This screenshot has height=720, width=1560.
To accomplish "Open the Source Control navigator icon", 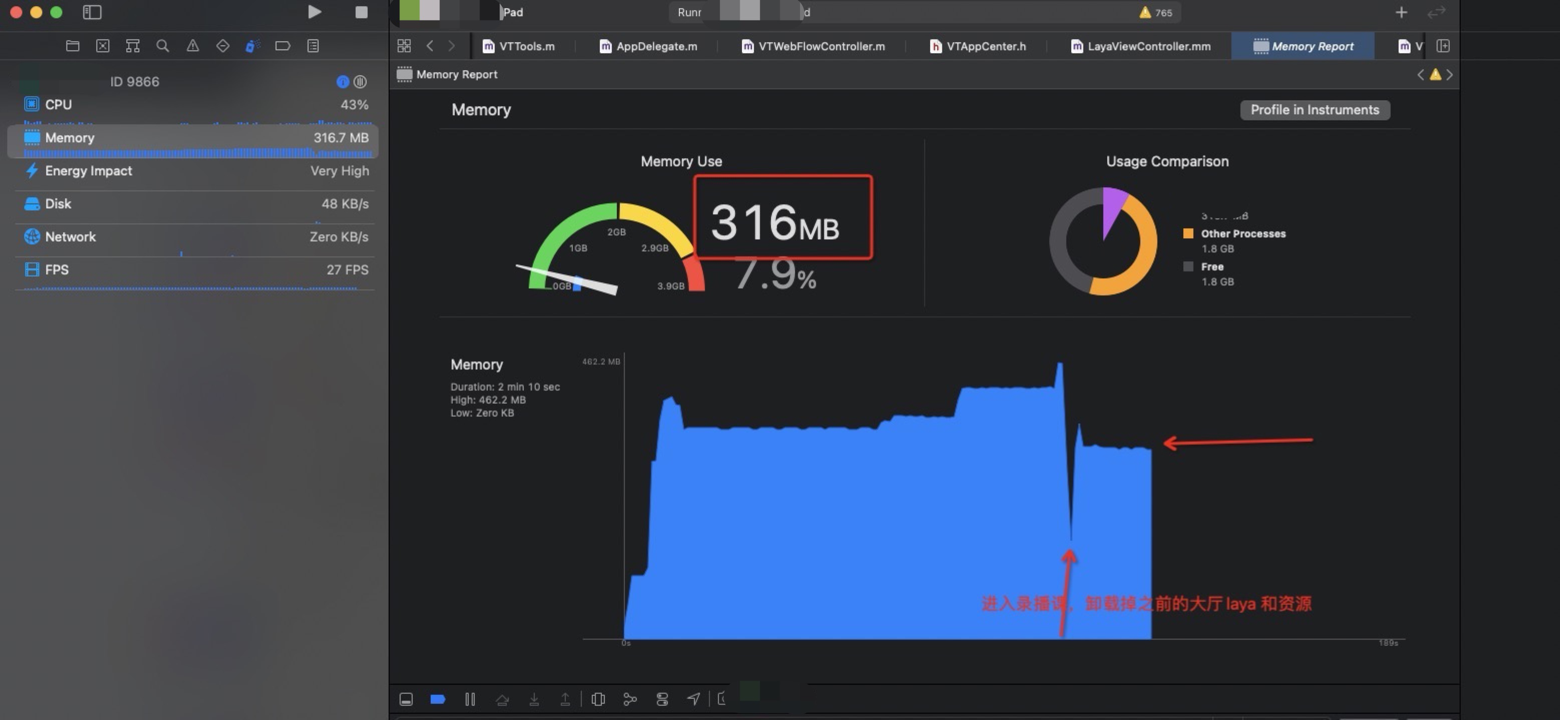I will (x=102, y=46).
